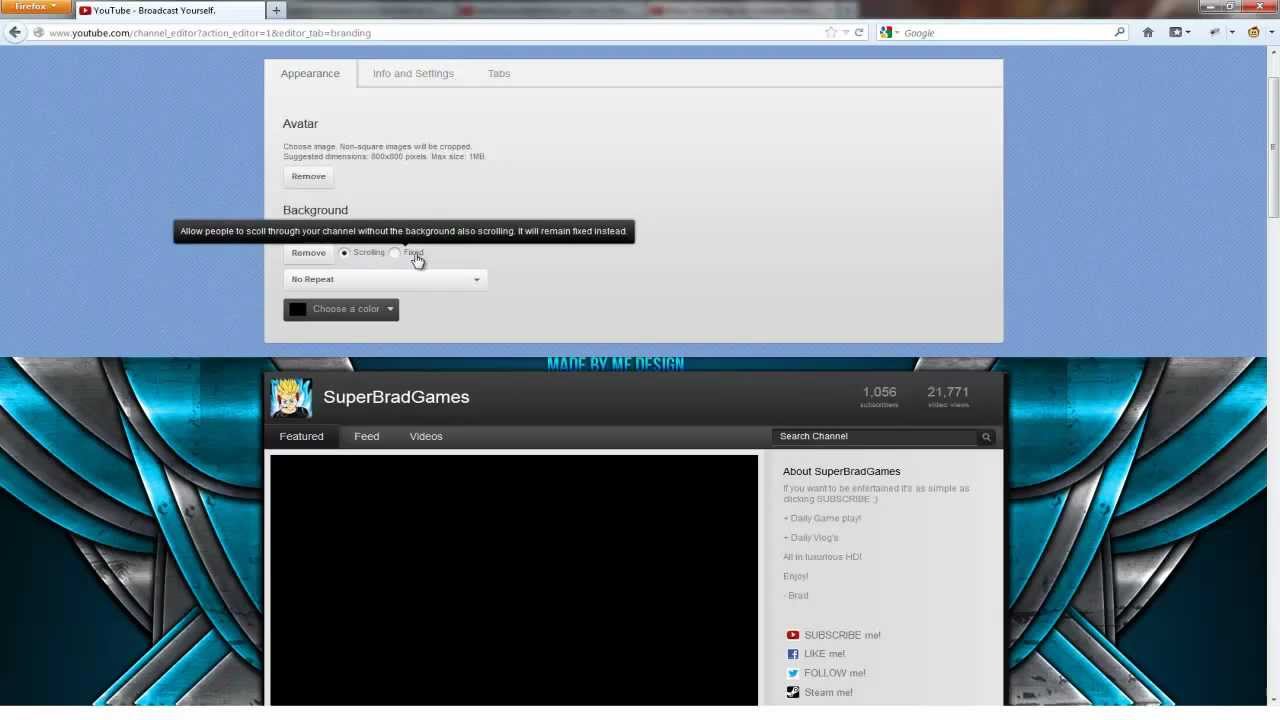Screen dimensions: 1280x720
Task: Click in the Search Channel field
Action: coord(876,437)
